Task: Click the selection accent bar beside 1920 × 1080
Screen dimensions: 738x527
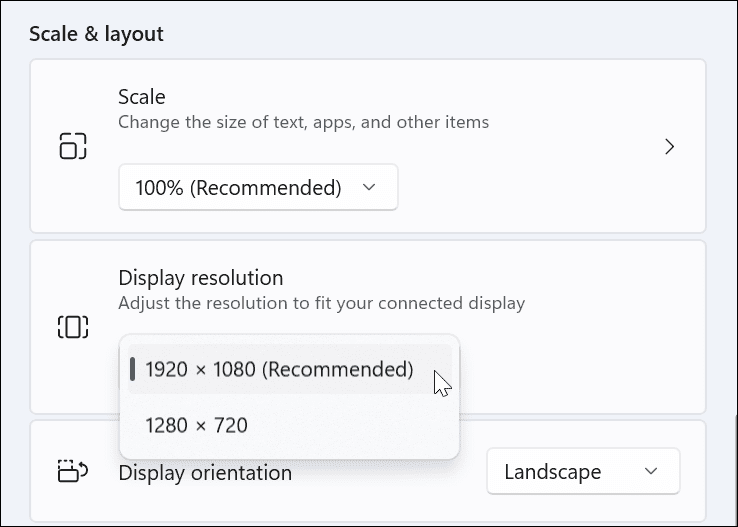Action: 133,369
